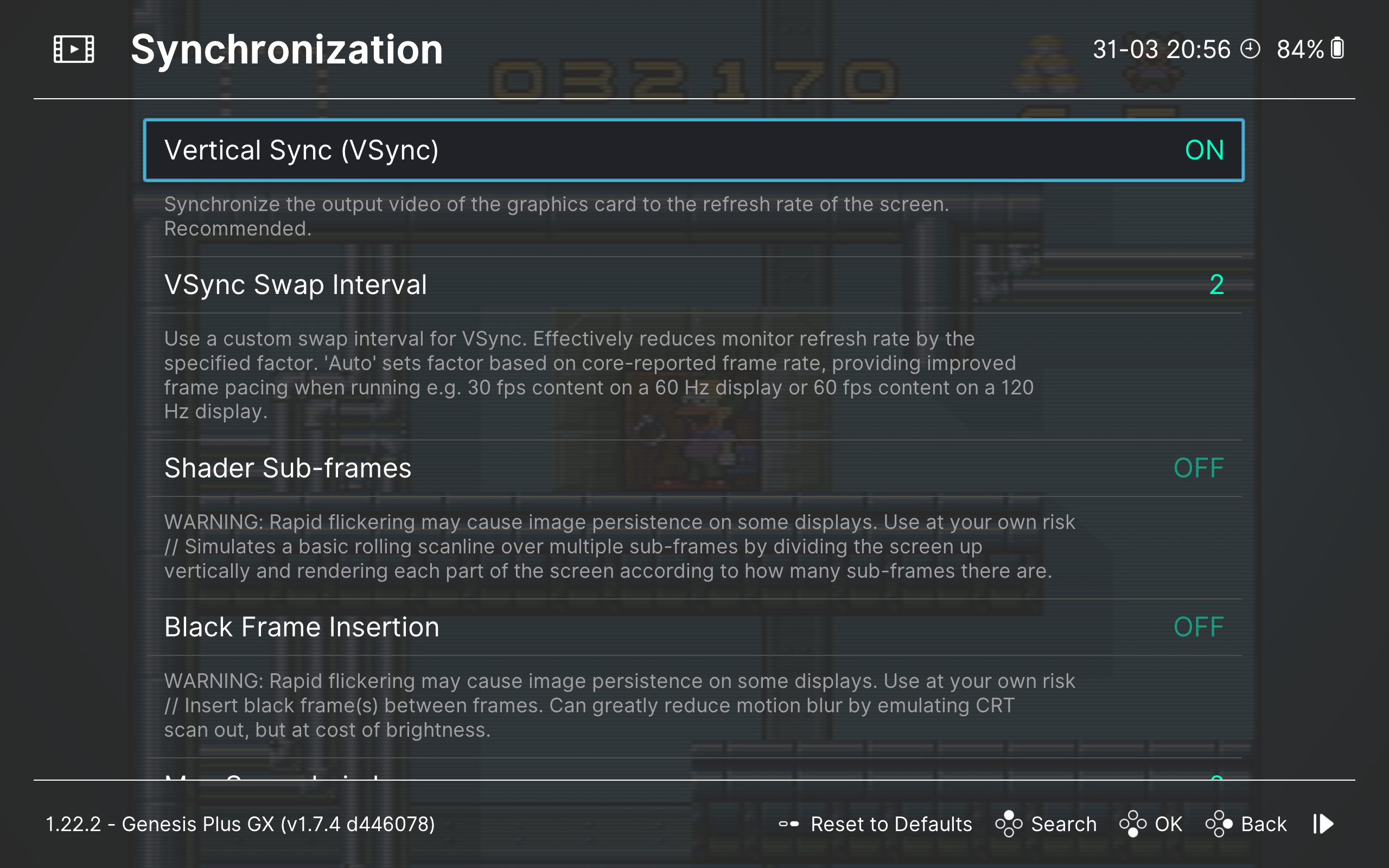
Task: Click the Synchronization page title
Action: [x=286, y=49]
